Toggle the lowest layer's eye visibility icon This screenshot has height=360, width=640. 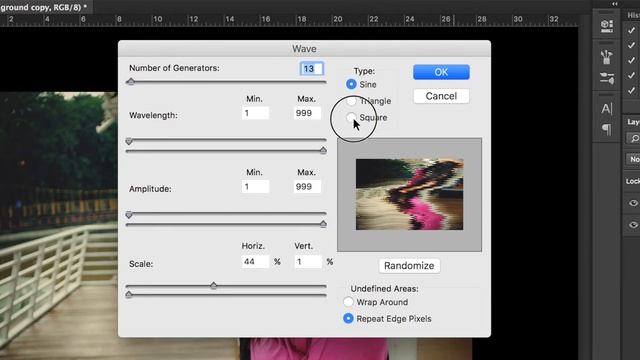(633, 224)
